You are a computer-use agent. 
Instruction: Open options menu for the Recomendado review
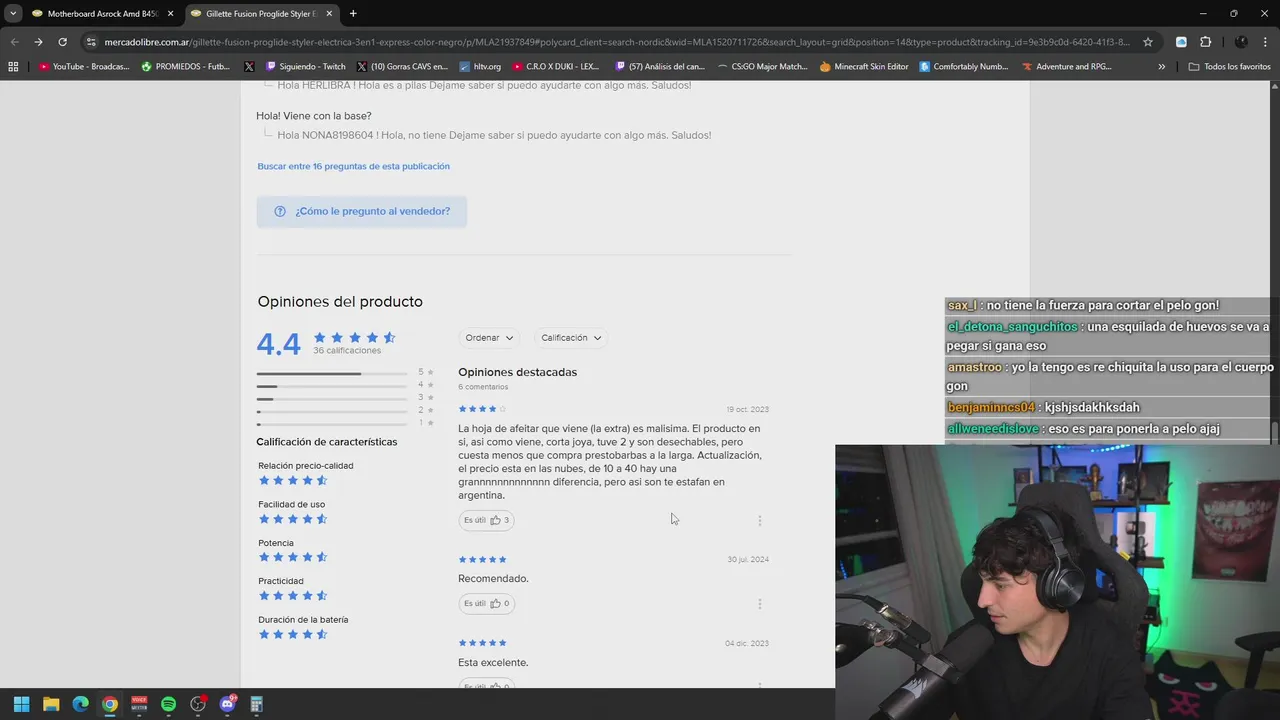point(760,604)
